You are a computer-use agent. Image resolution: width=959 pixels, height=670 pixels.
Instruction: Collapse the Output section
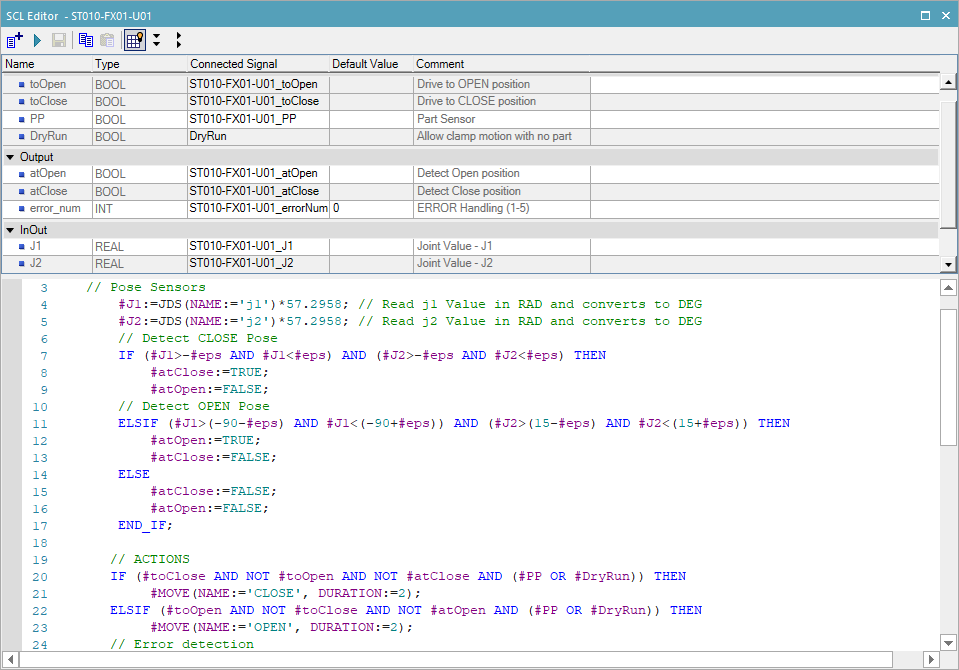(x=10, y=157)
